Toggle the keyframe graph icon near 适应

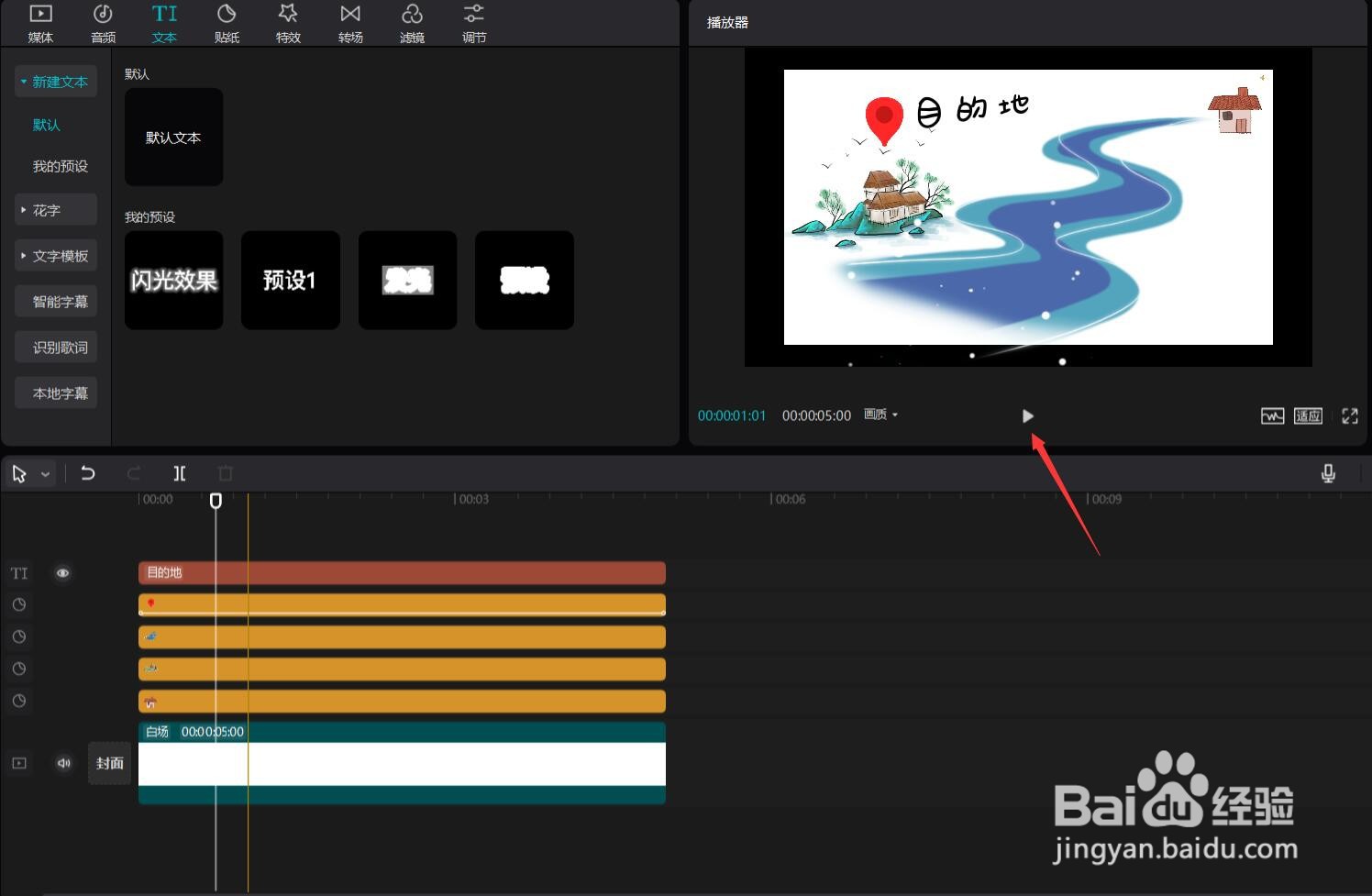tap(1272, 415)
